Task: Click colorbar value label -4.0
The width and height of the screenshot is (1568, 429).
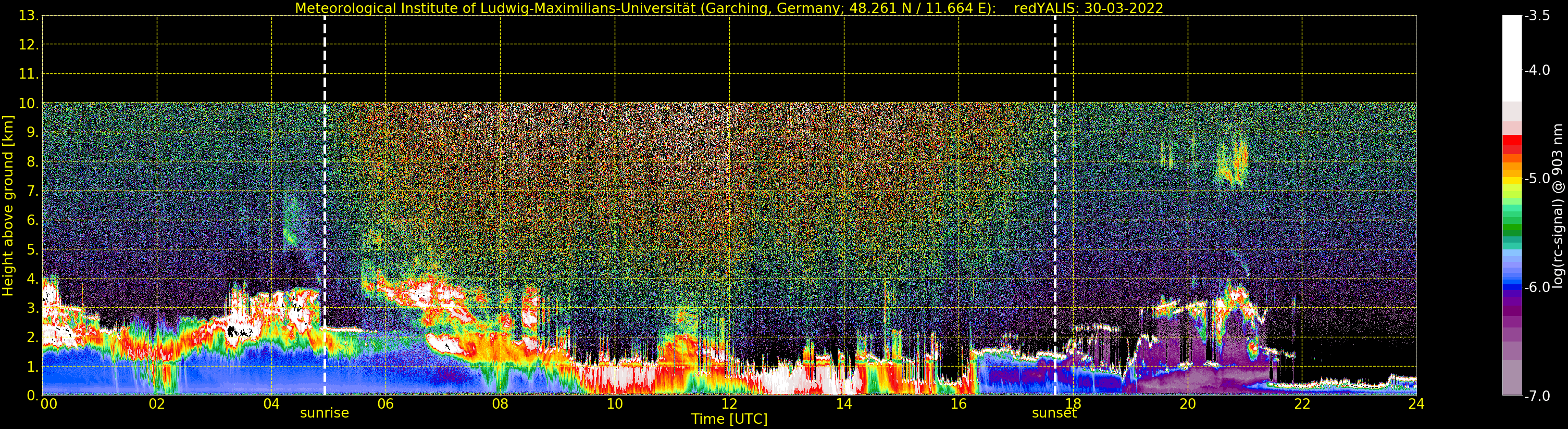Action: click(1537, 71)
